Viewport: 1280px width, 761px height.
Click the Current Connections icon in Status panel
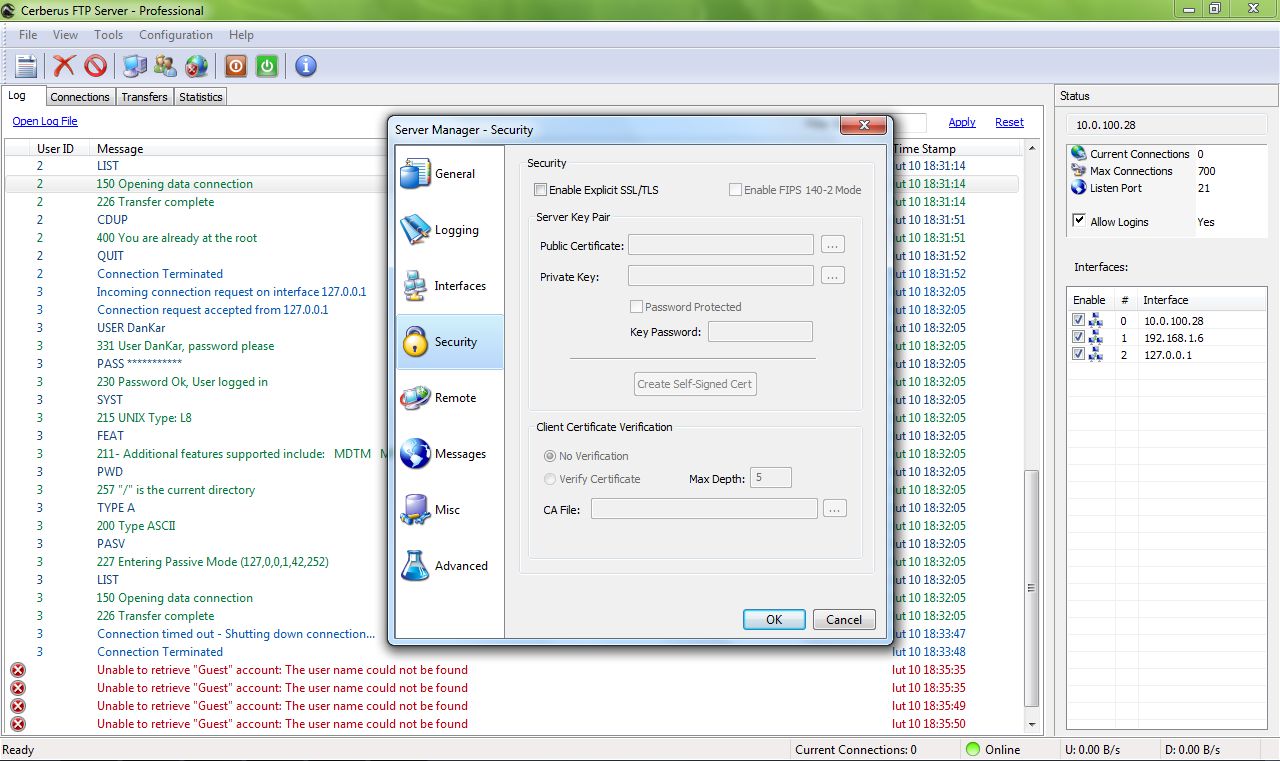pos(1078,154)
